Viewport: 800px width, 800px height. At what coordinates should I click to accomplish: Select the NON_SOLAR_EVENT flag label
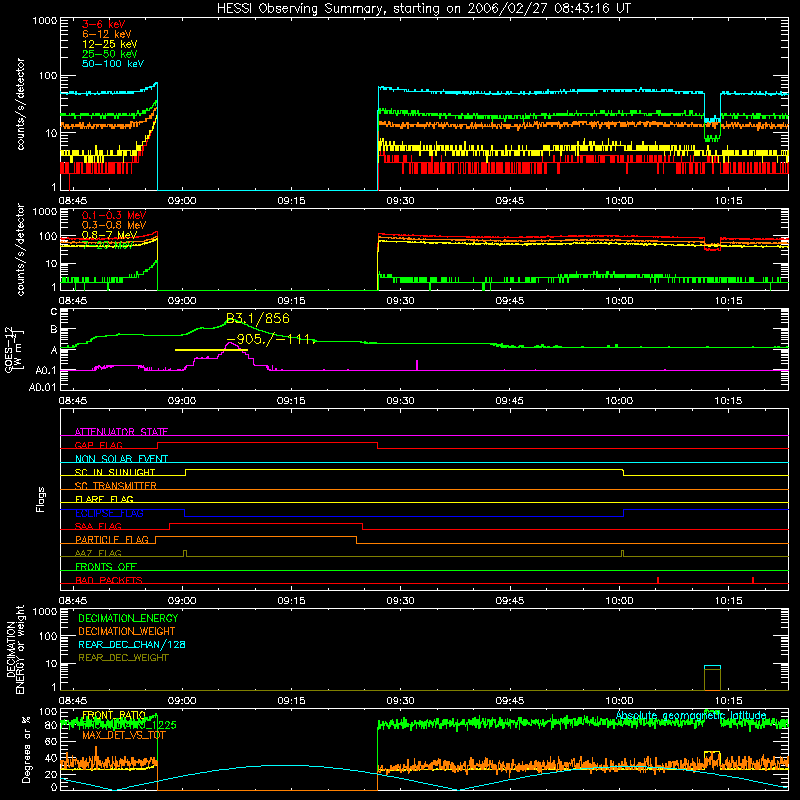click(x=121, y=459)
